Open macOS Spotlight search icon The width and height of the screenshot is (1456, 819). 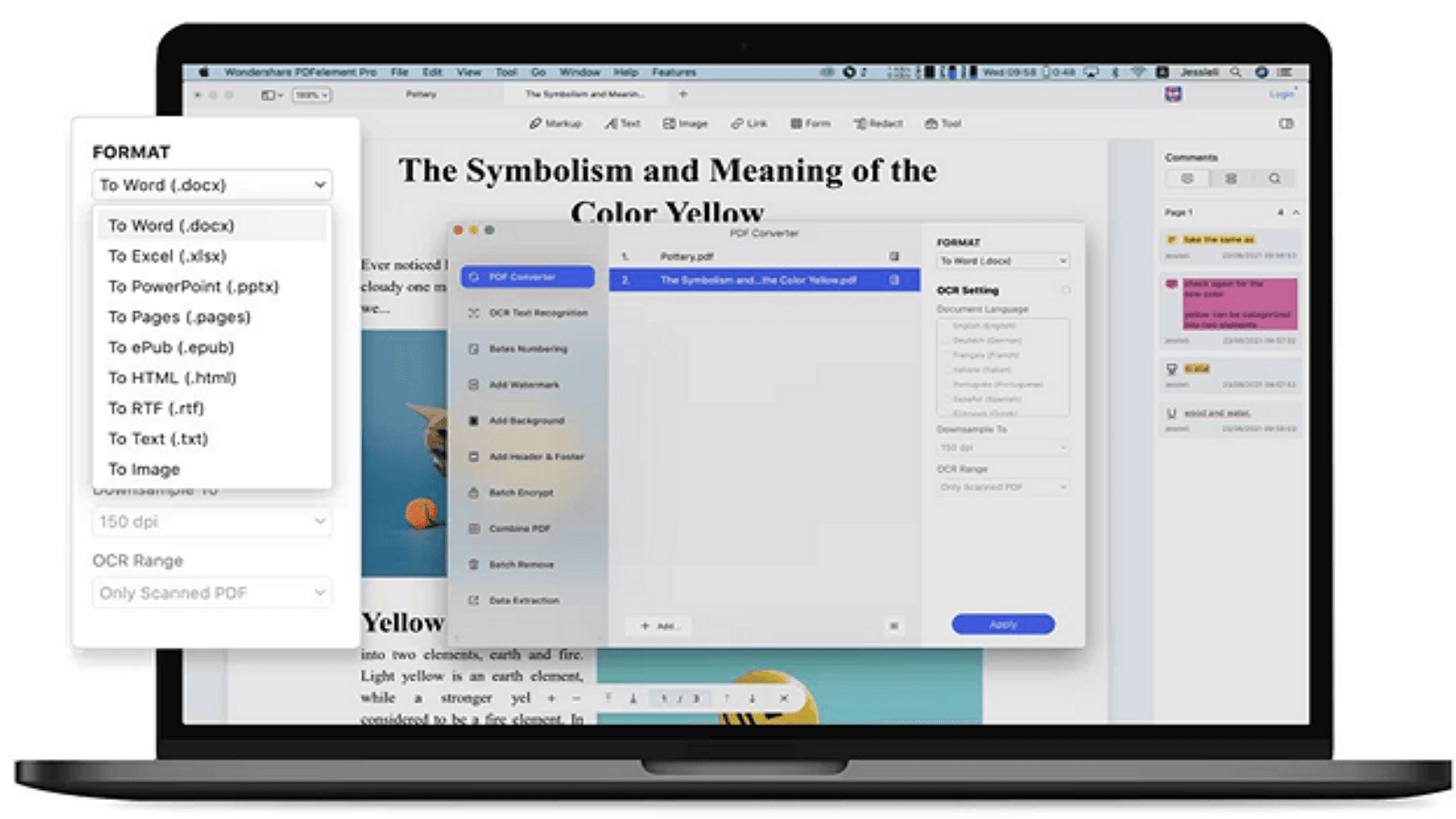[1236, 72]
